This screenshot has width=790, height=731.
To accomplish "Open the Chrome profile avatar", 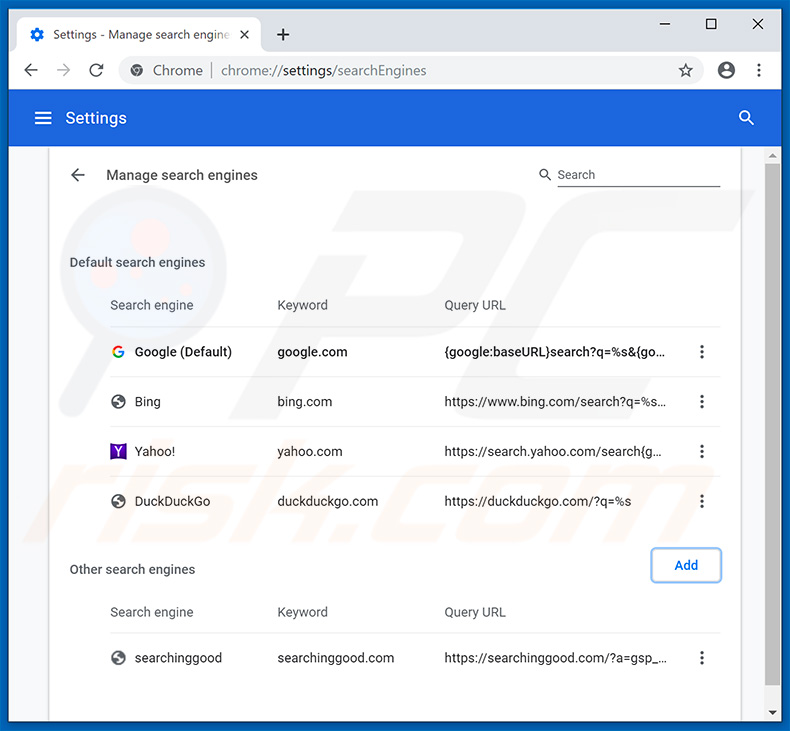I will tap(726, 70).
